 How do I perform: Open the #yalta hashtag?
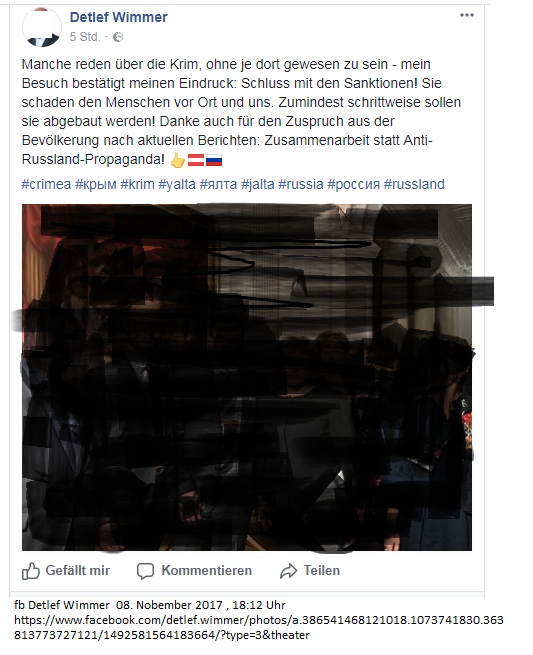click(177, 184)
